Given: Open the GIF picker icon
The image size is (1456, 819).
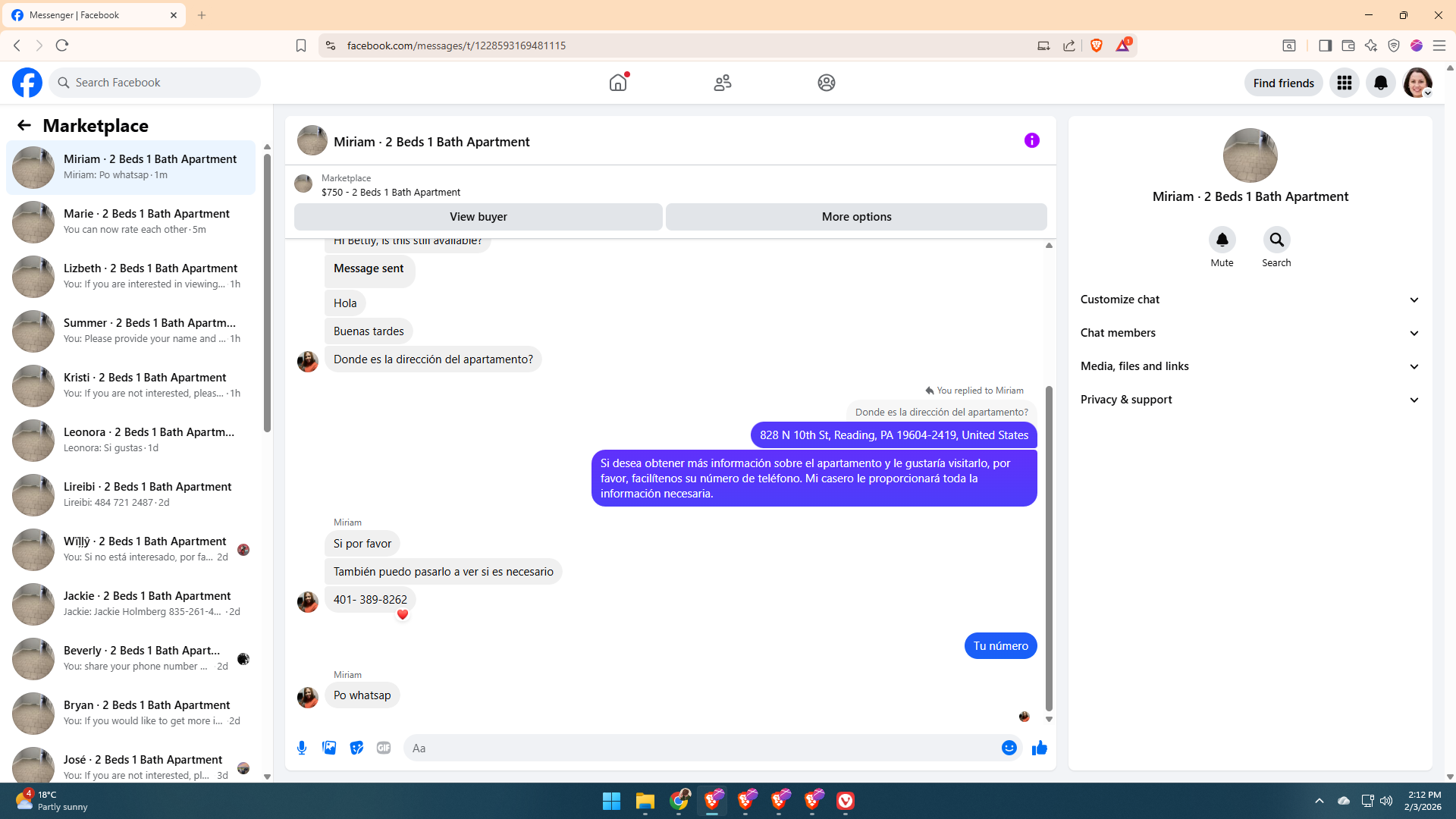Looking at the screenshot, I should (x=384, y=748).
